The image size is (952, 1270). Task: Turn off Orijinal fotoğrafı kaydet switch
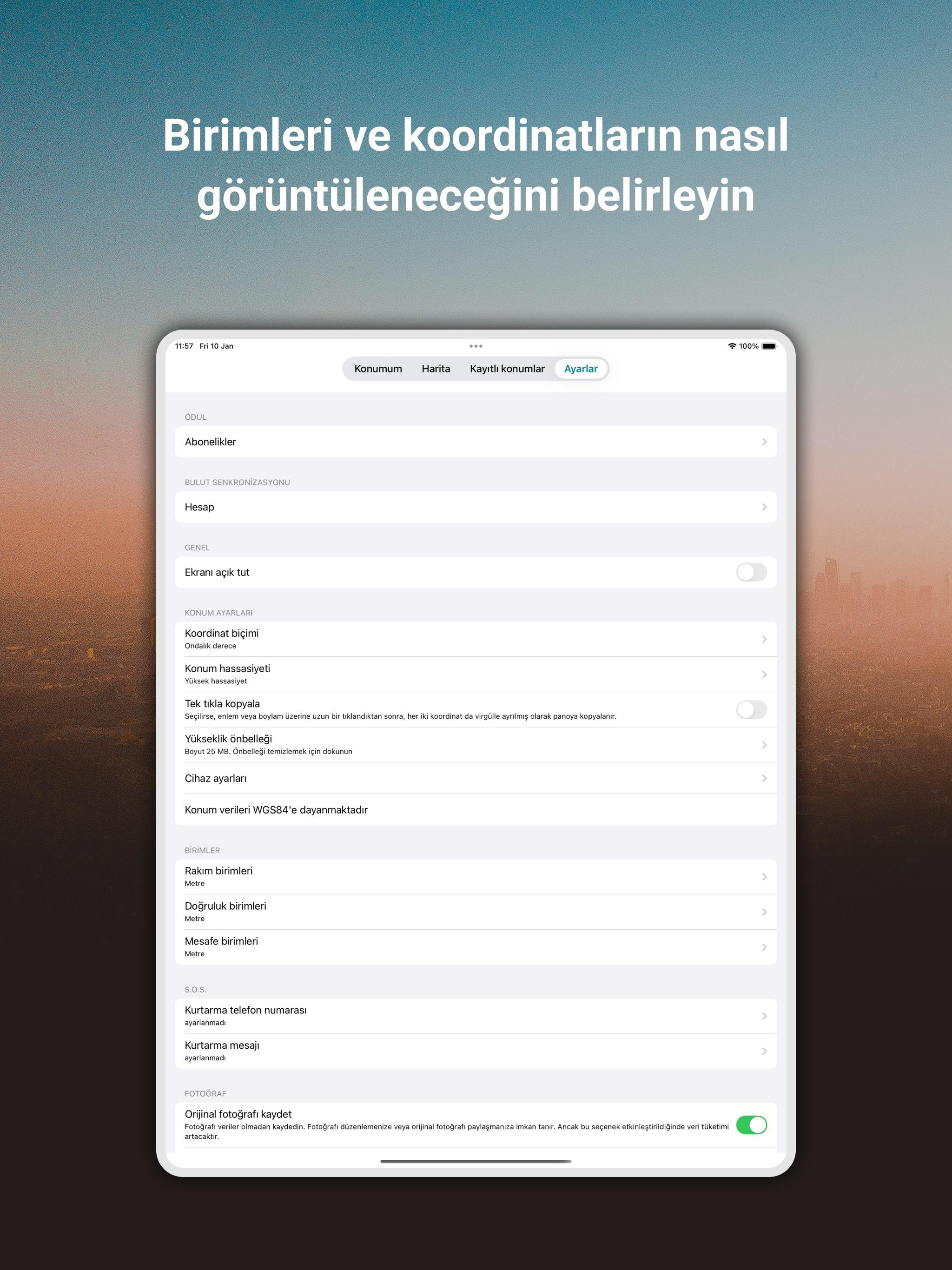pyautogui.click(x=751, y=1125)
